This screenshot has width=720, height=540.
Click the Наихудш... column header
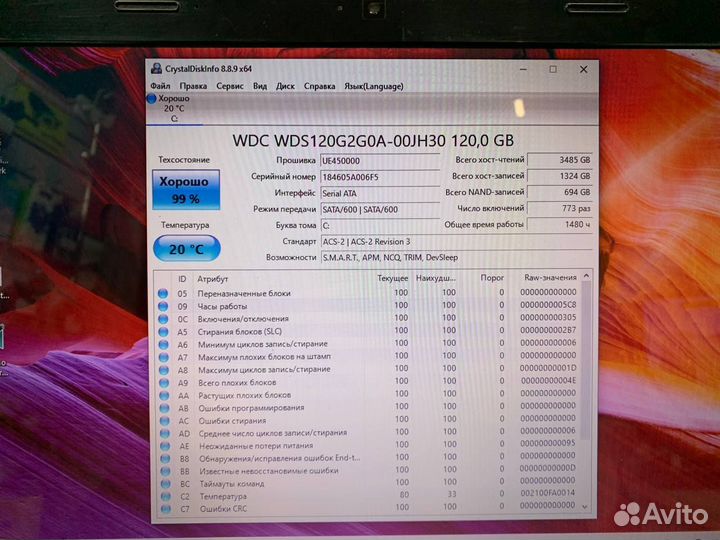pyautogui.click(x=436, y=278)
